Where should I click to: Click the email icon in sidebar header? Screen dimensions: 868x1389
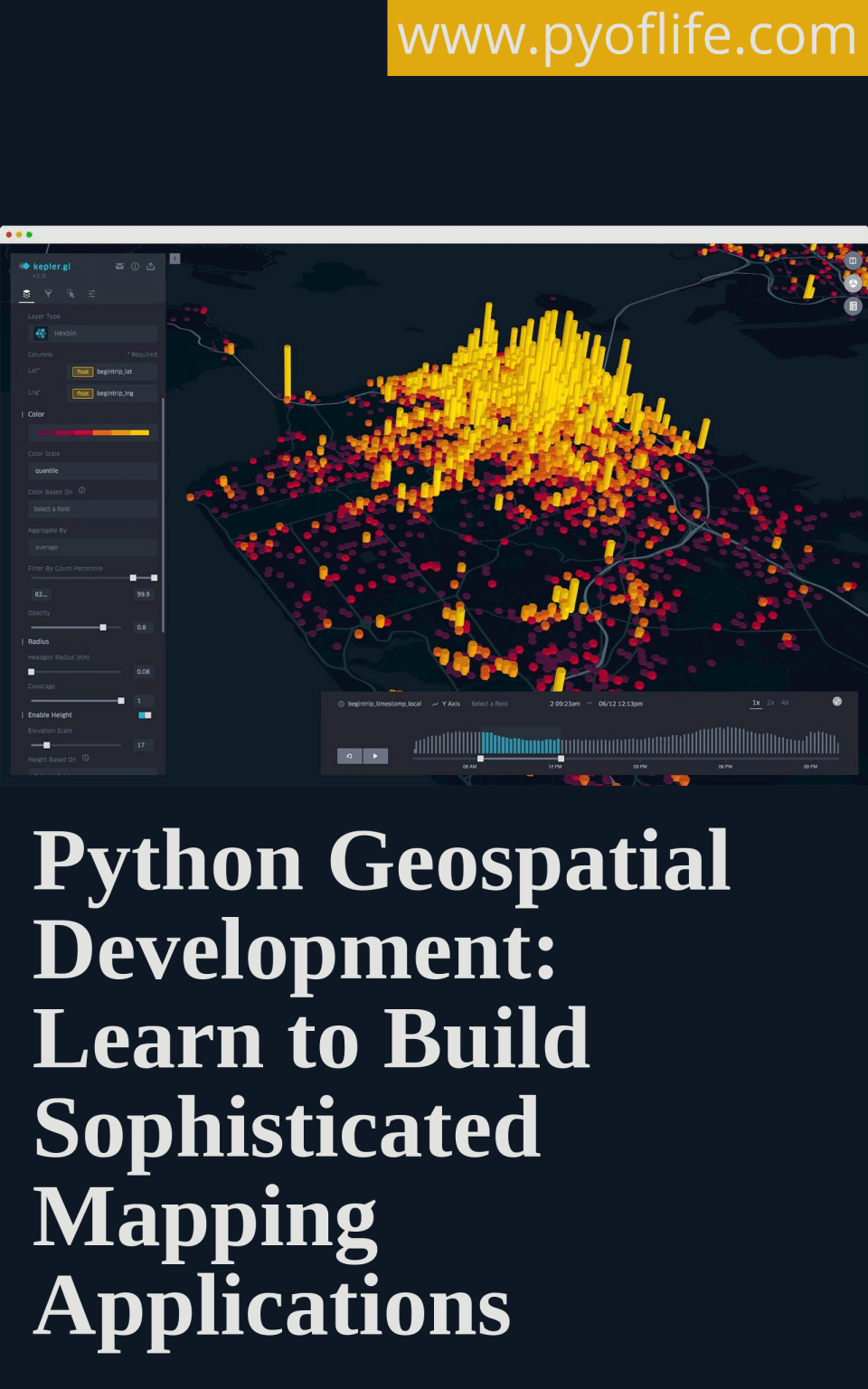click(x=118, y=267)
